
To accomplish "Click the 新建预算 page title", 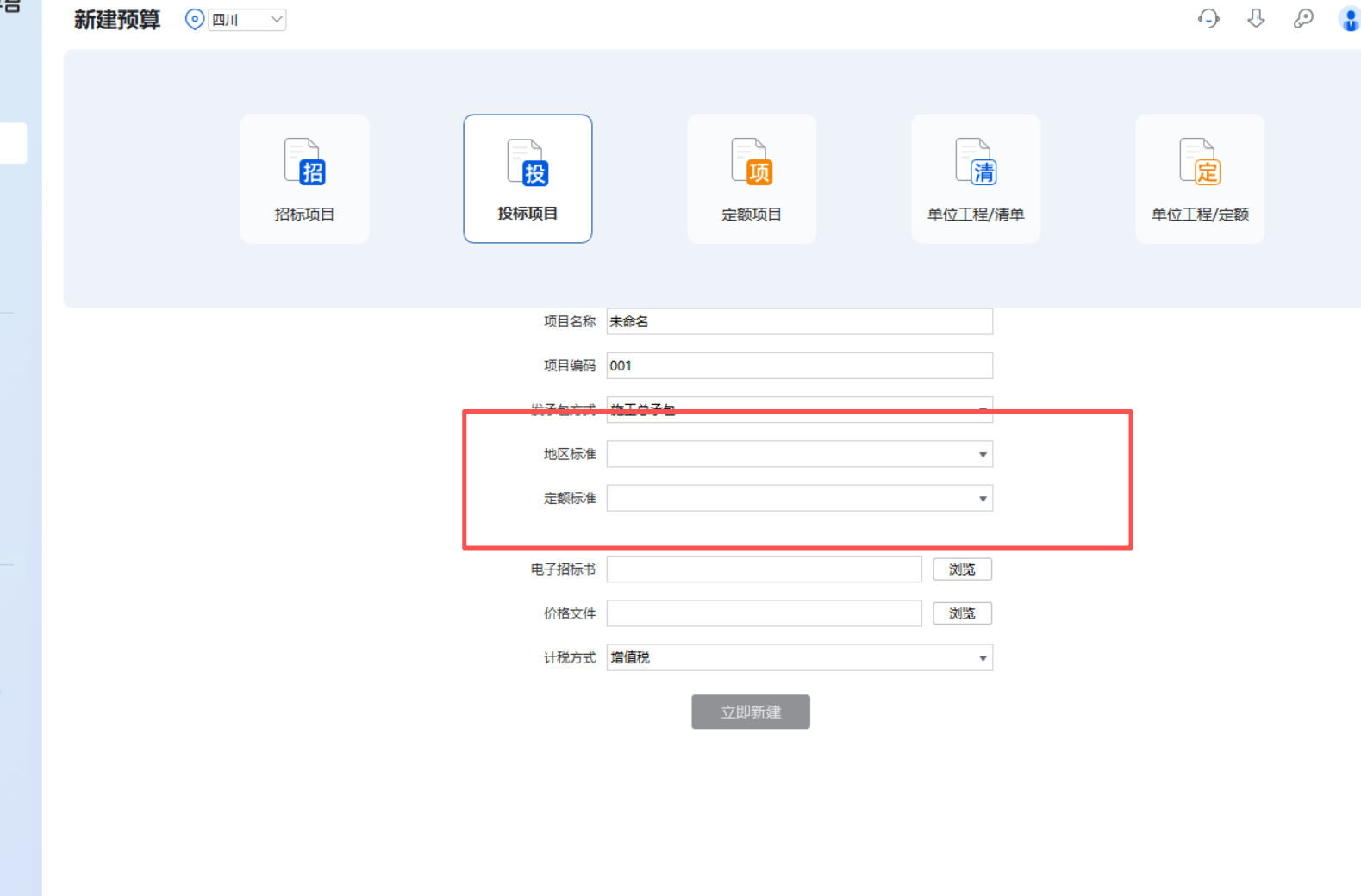I will (x=117, y=19).
